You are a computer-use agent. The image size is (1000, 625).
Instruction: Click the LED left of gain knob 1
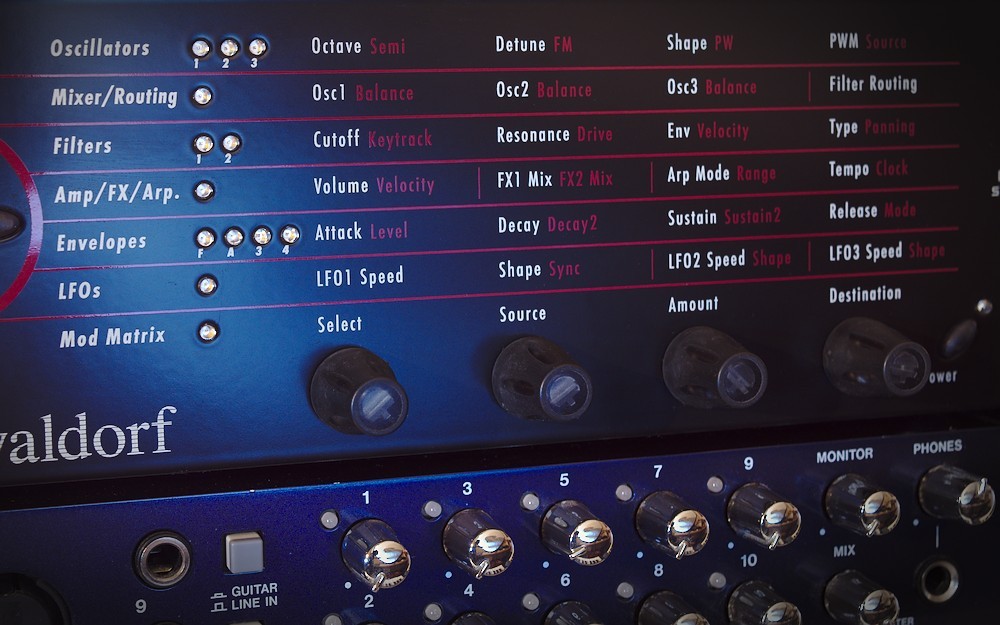pyautogui.click(x=330, y=519)
